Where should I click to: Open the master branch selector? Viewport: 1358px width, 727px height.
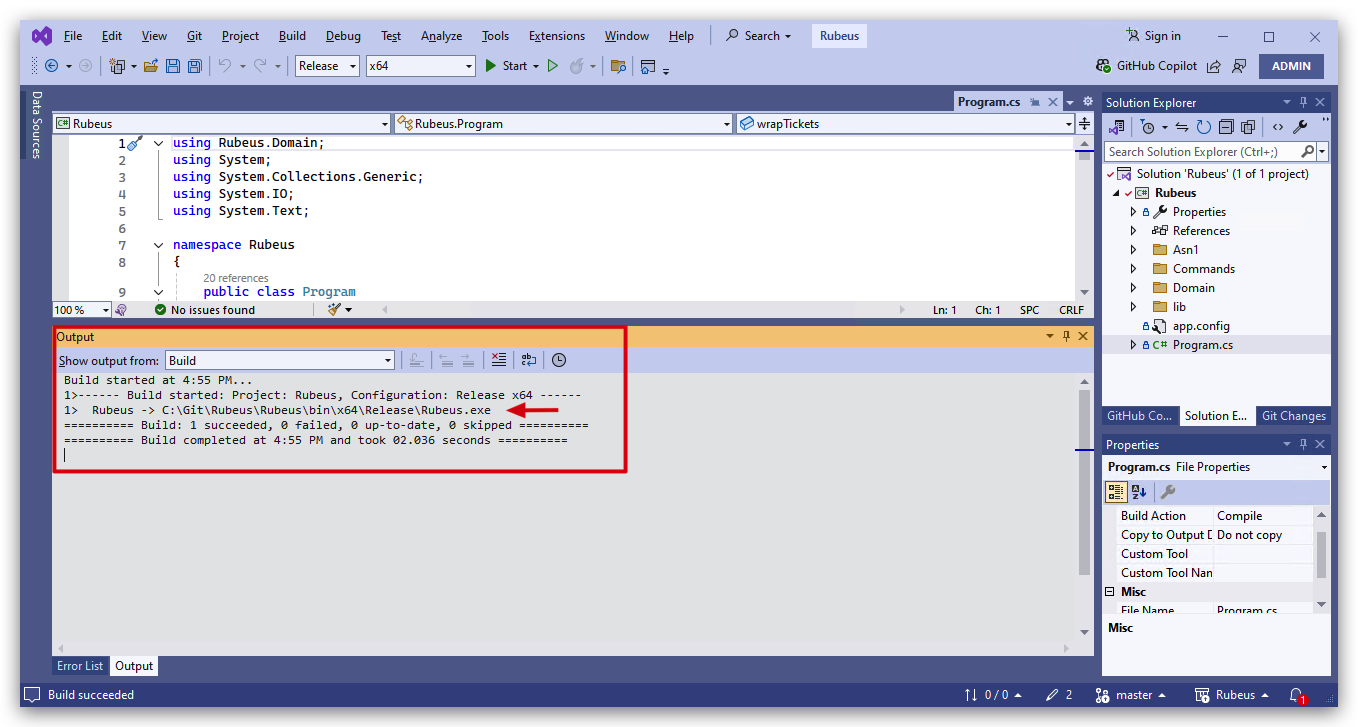[1130, 695]
